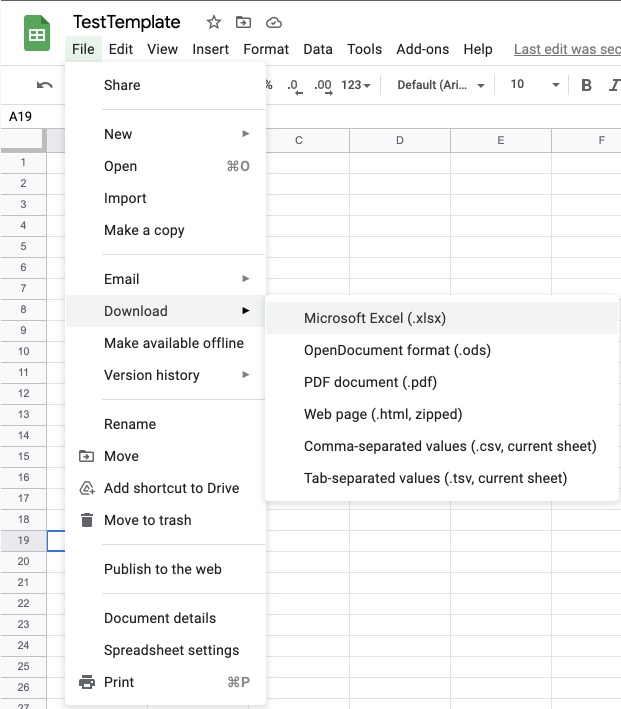The image size is (621, 709).
Task: Toggle Italic formatting button
Action: (614, 85)
